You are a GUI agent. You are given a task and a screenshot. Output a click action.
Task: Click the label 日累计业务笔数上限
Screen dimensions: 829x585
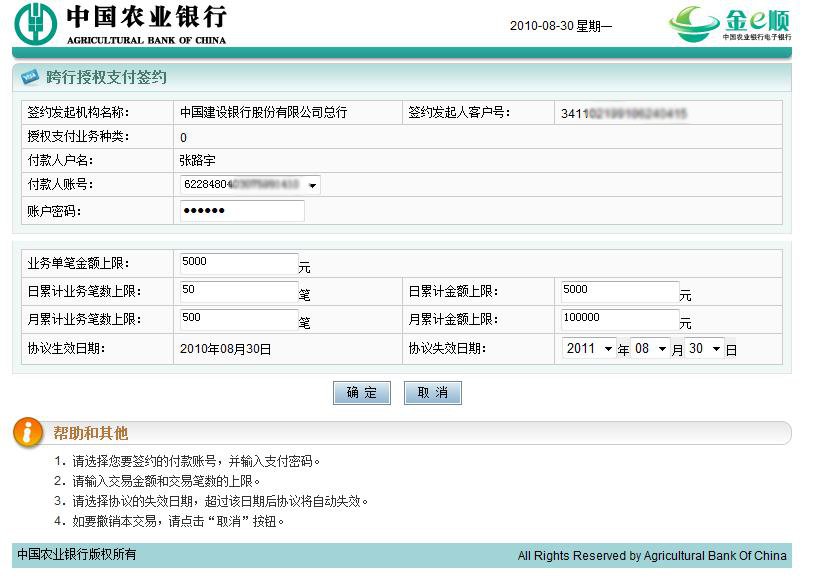[84, 291]
